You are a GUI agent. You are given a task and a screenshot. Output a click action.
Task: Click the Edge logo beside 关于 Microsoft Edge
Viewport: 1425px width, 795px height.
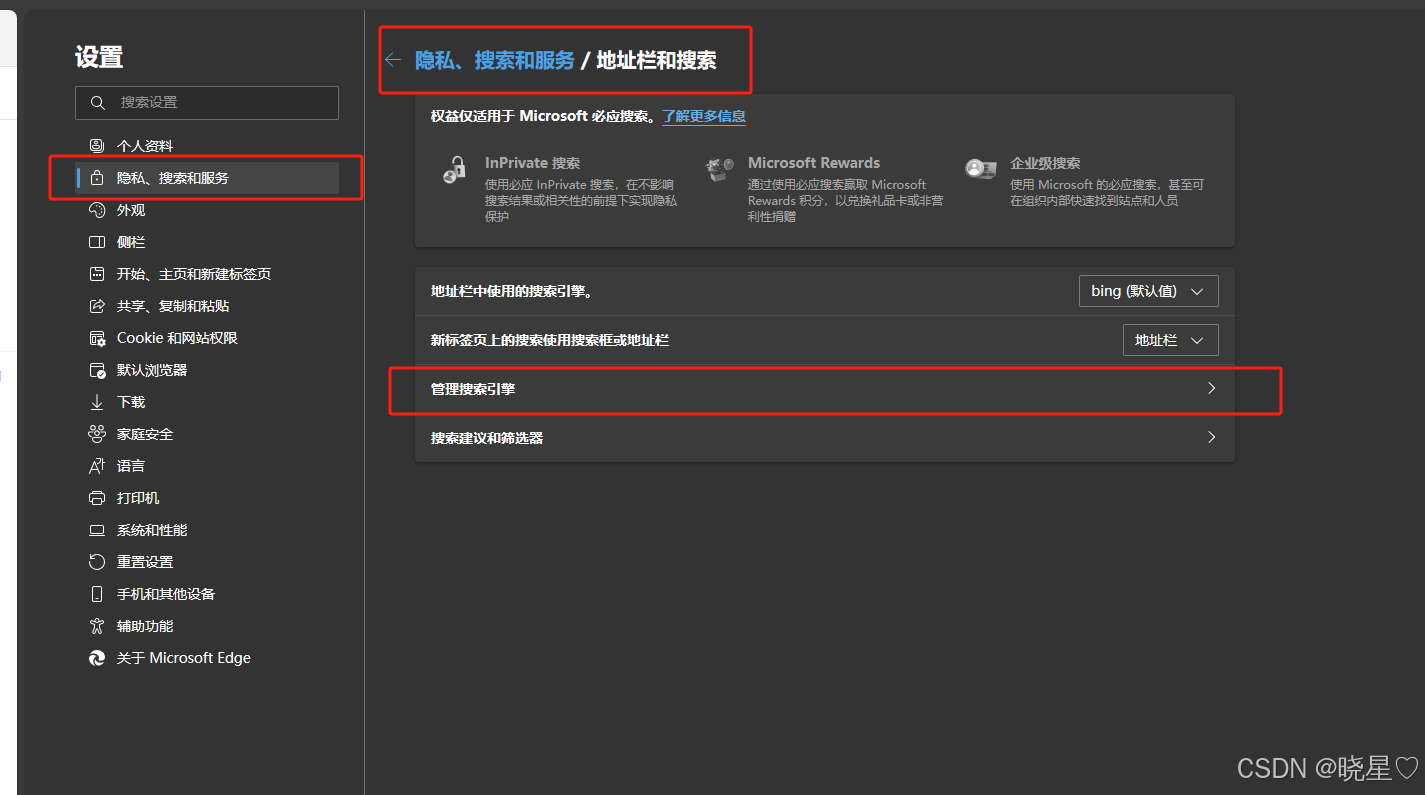coord(97,658)
